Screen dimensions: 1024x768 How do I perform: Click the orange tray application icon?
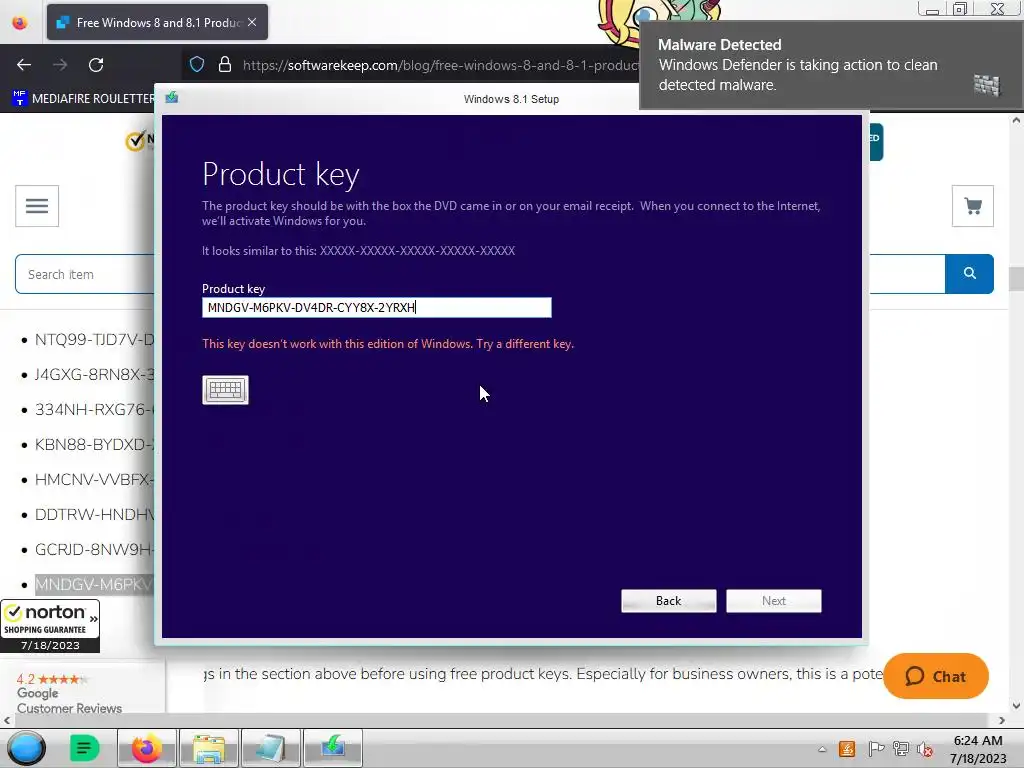click(x=847, y=749)
